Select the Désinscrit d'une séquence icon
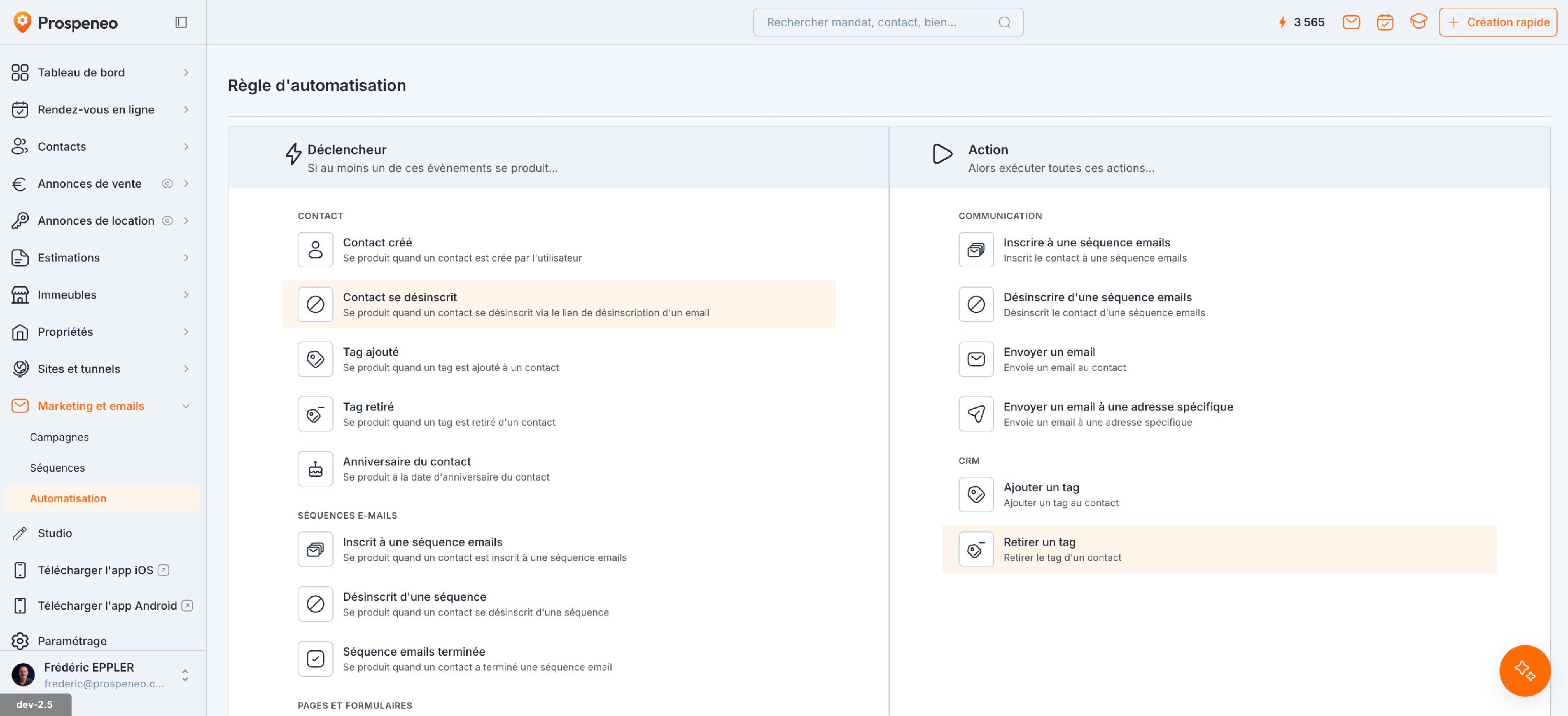 [x=315, y=604]
